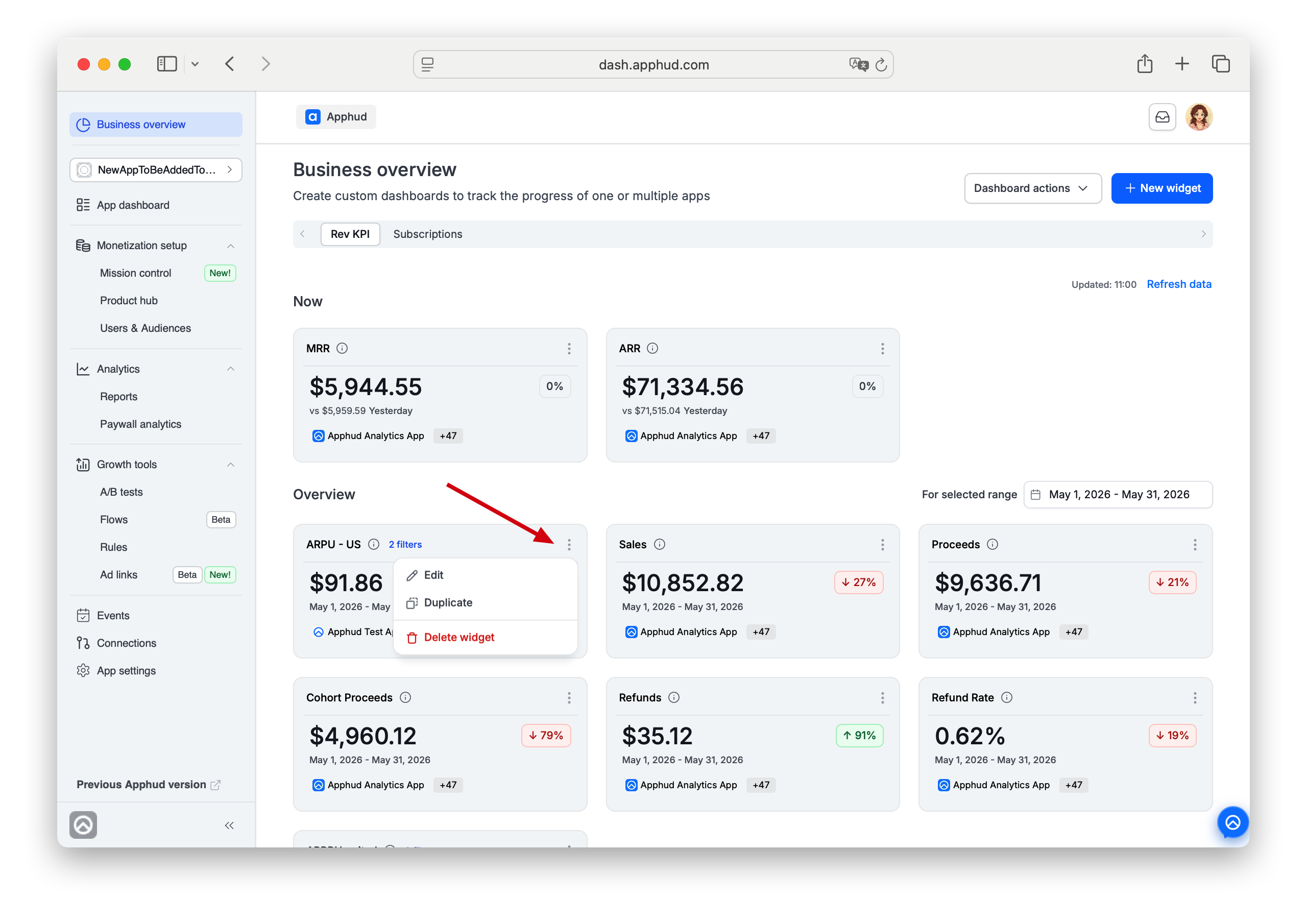Go to A/B tests in sidebar
This screenshot has width=1307, height=924.
[x=121, y=493]
